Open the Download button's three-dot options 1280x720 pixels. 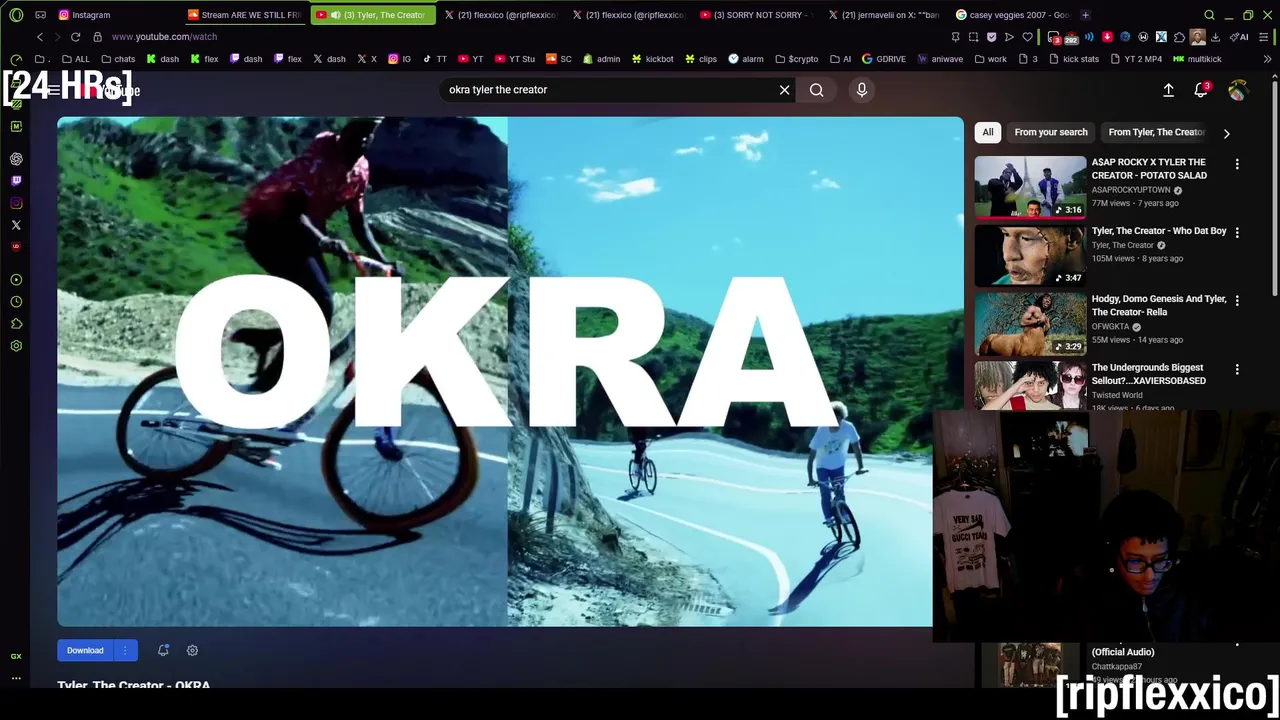pyautogui.click(x=125, y=650)
